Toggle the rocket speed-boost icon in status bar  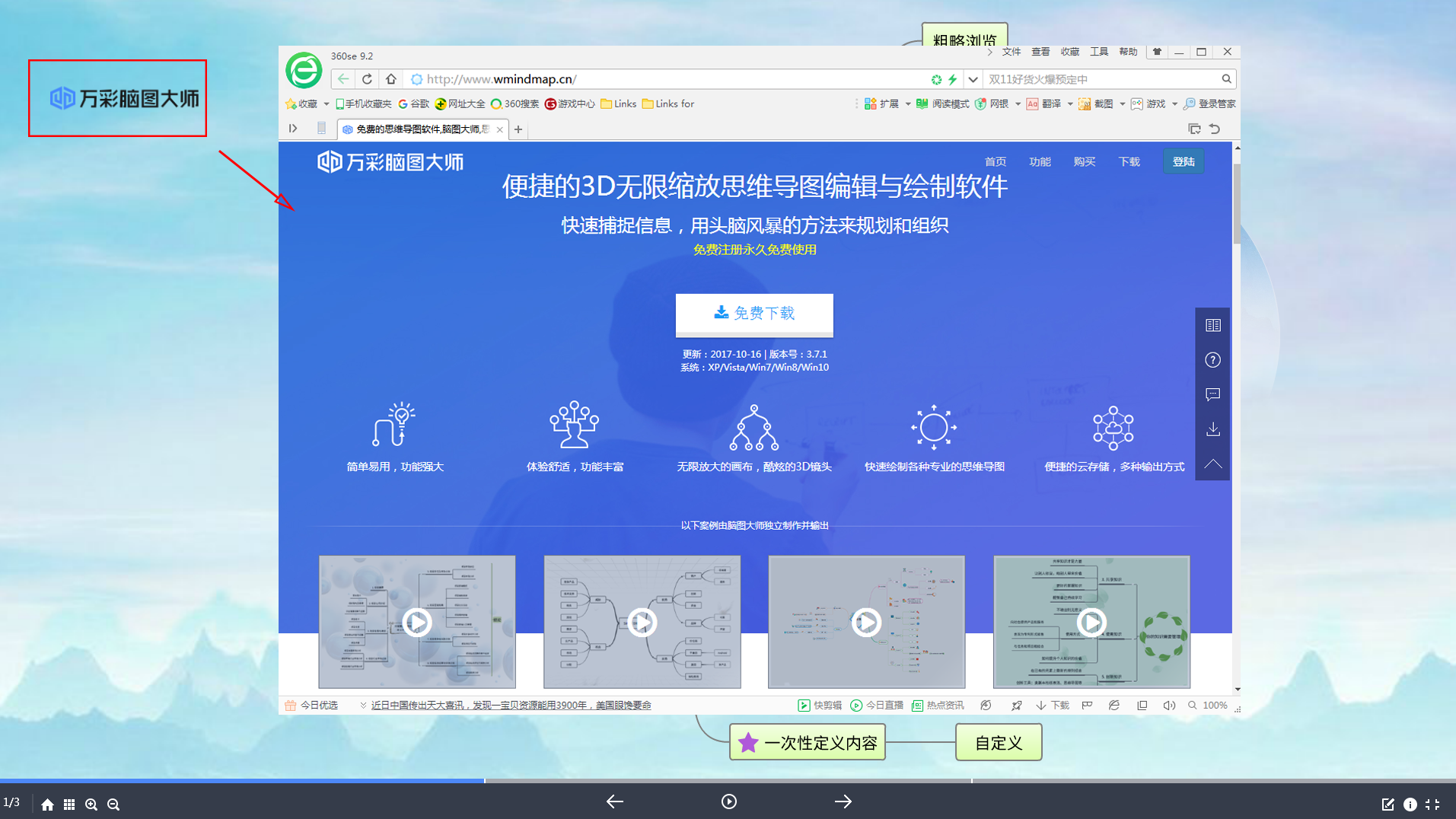tap(1017, 706)
